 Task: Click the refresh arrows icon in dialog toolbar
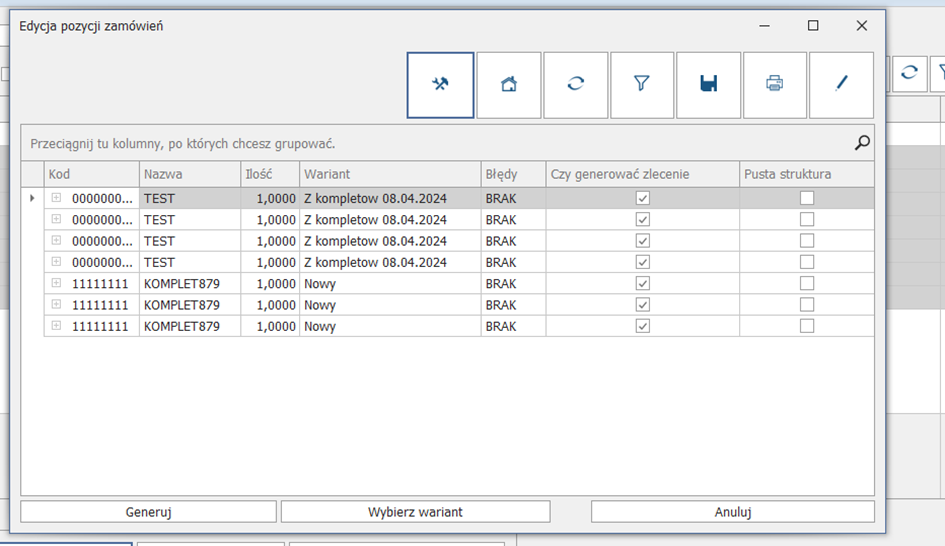click(575, 85)
